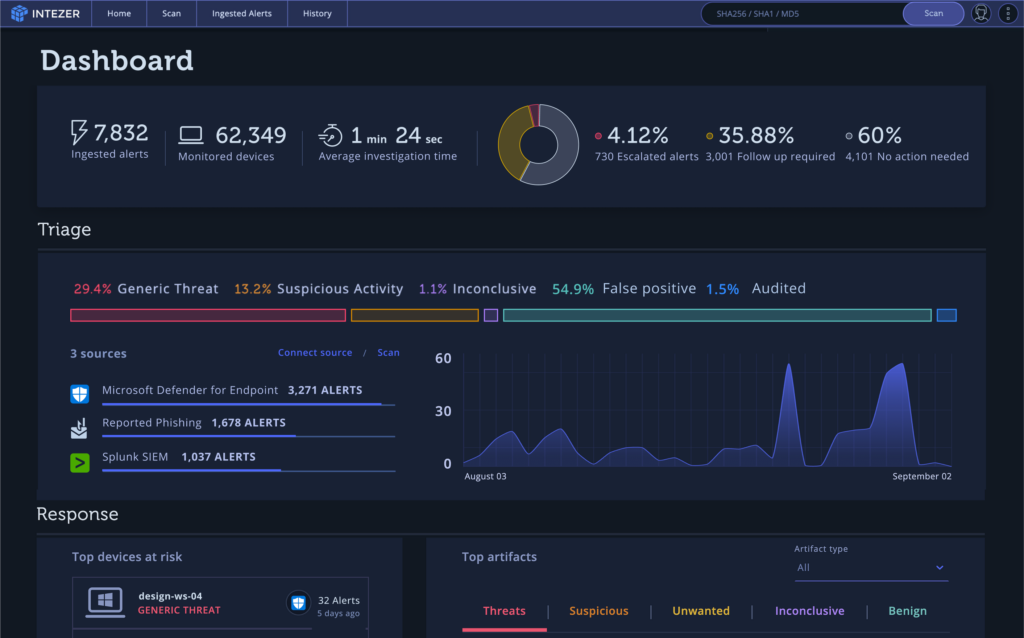1024x638 pixels.
Task: Open the History menu item
Action: pyautogui.click(x=317, y=13)
